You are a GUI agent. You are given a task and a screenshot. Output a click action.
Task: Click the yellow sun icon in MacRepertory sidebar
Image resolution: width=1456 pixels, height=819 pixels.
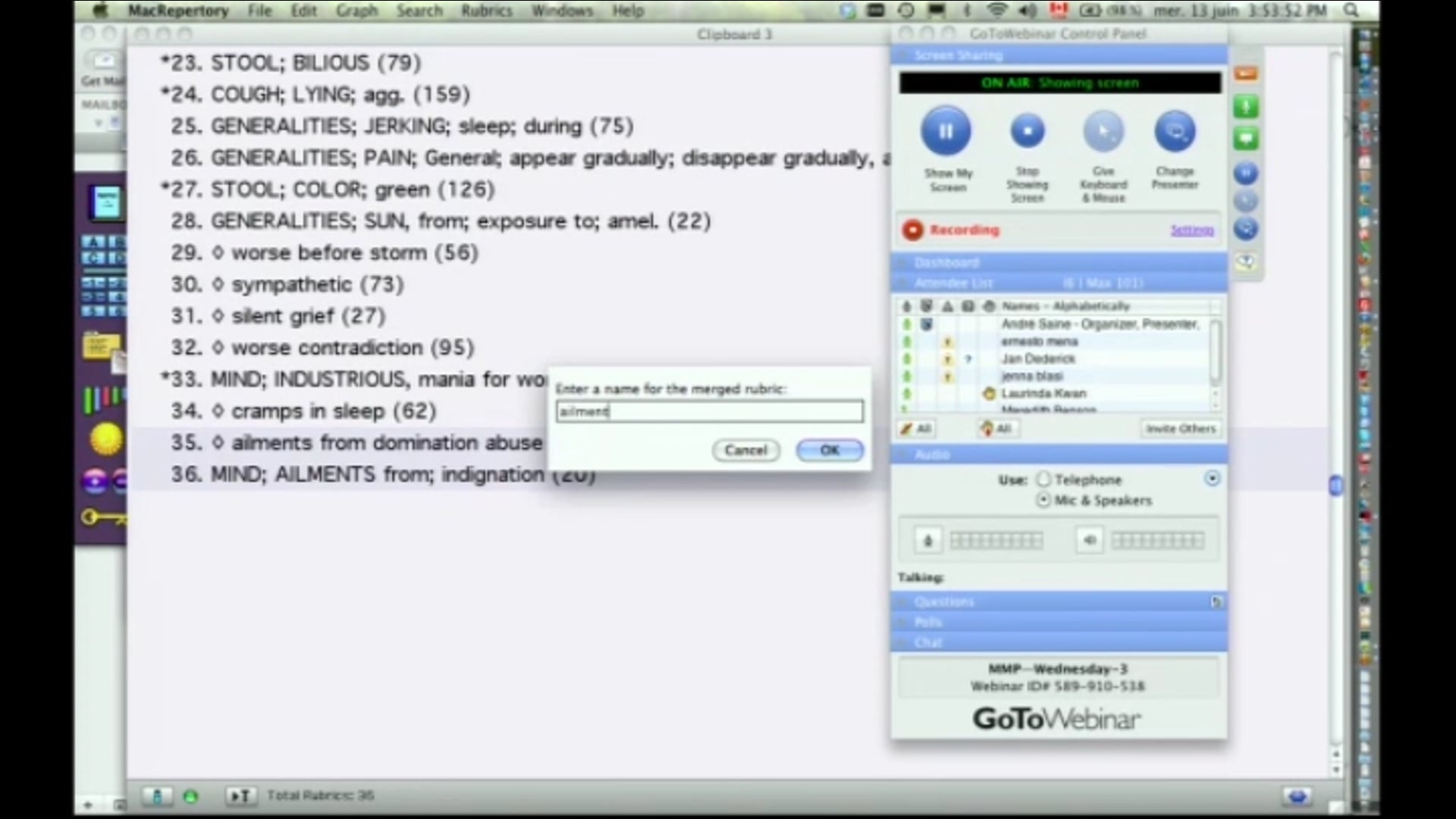coord(106,438)
